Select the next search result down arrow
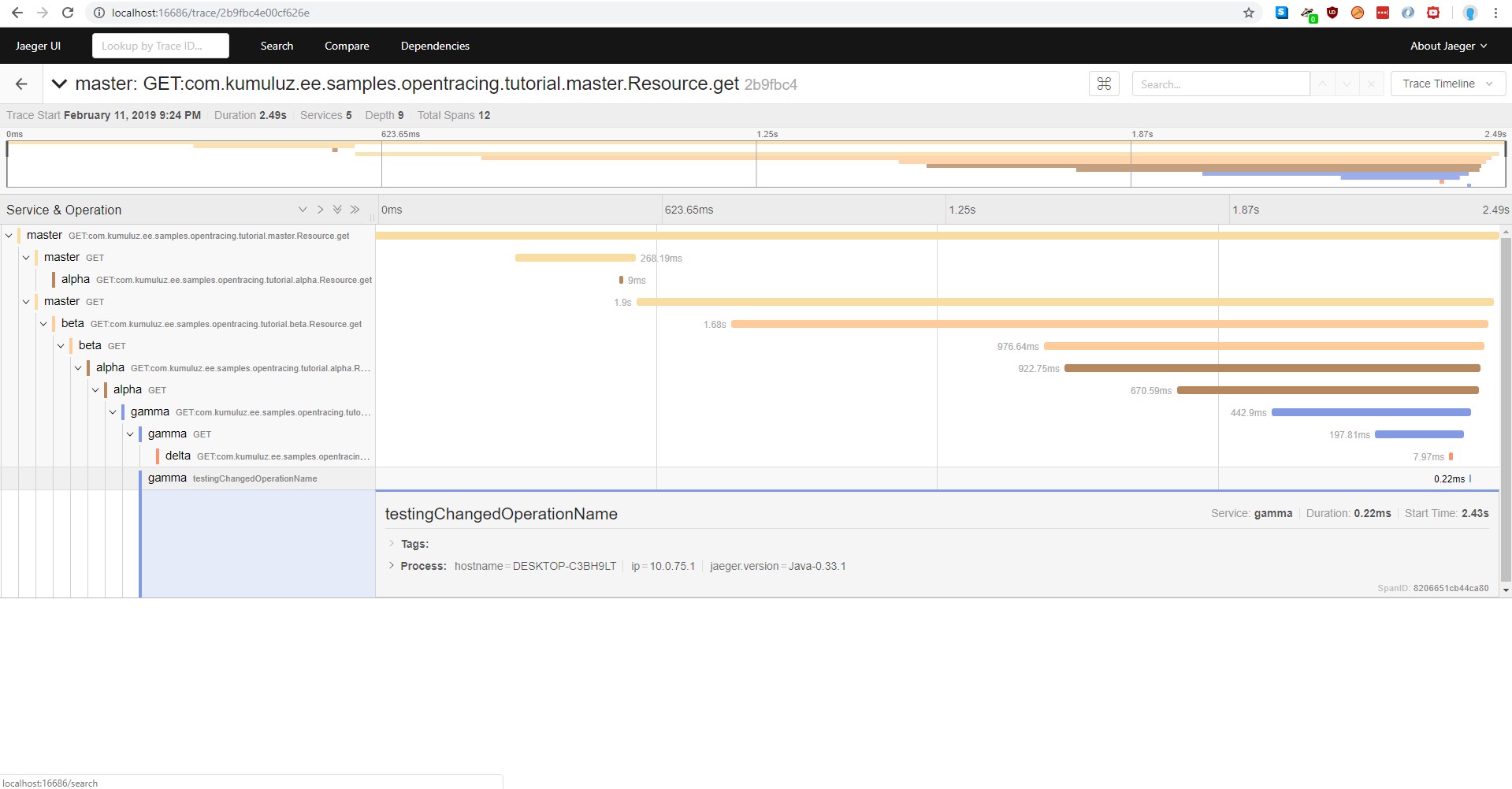Viewport: 1512px width, 789px height. tap(1347, 84)
